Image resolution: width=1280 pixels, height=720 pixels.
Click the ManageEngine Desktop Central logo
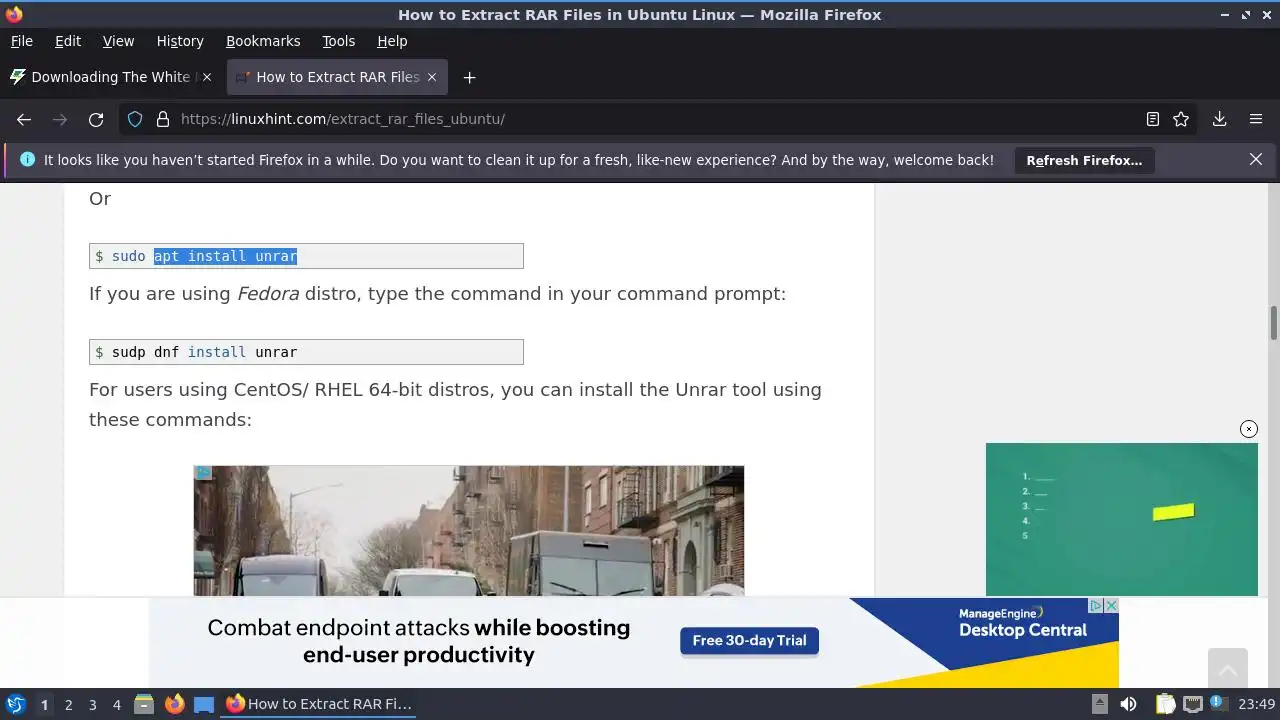pos(1022,623)
